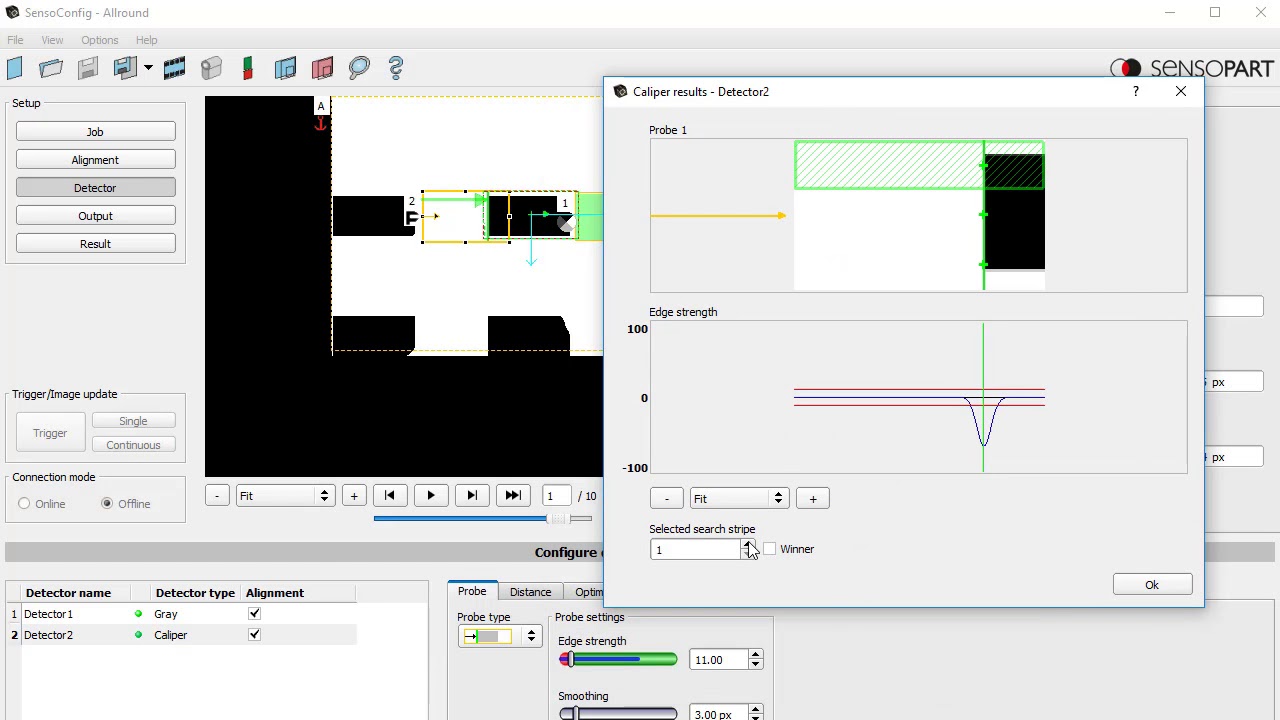1280x720 pixels.
Task: Zoom out main image with minus button
Action: pos(217,496)
